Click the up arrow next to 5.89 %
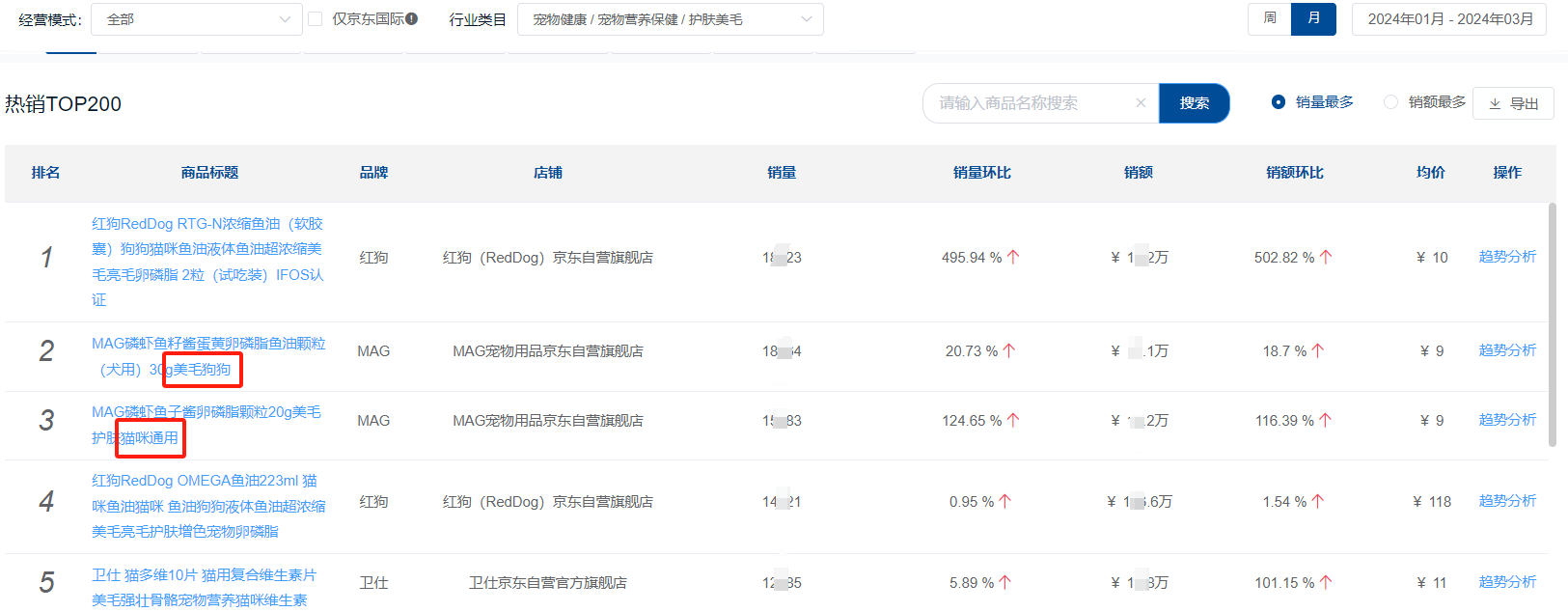This screenshot has width=1568, height=612. tap(1005, 583)
